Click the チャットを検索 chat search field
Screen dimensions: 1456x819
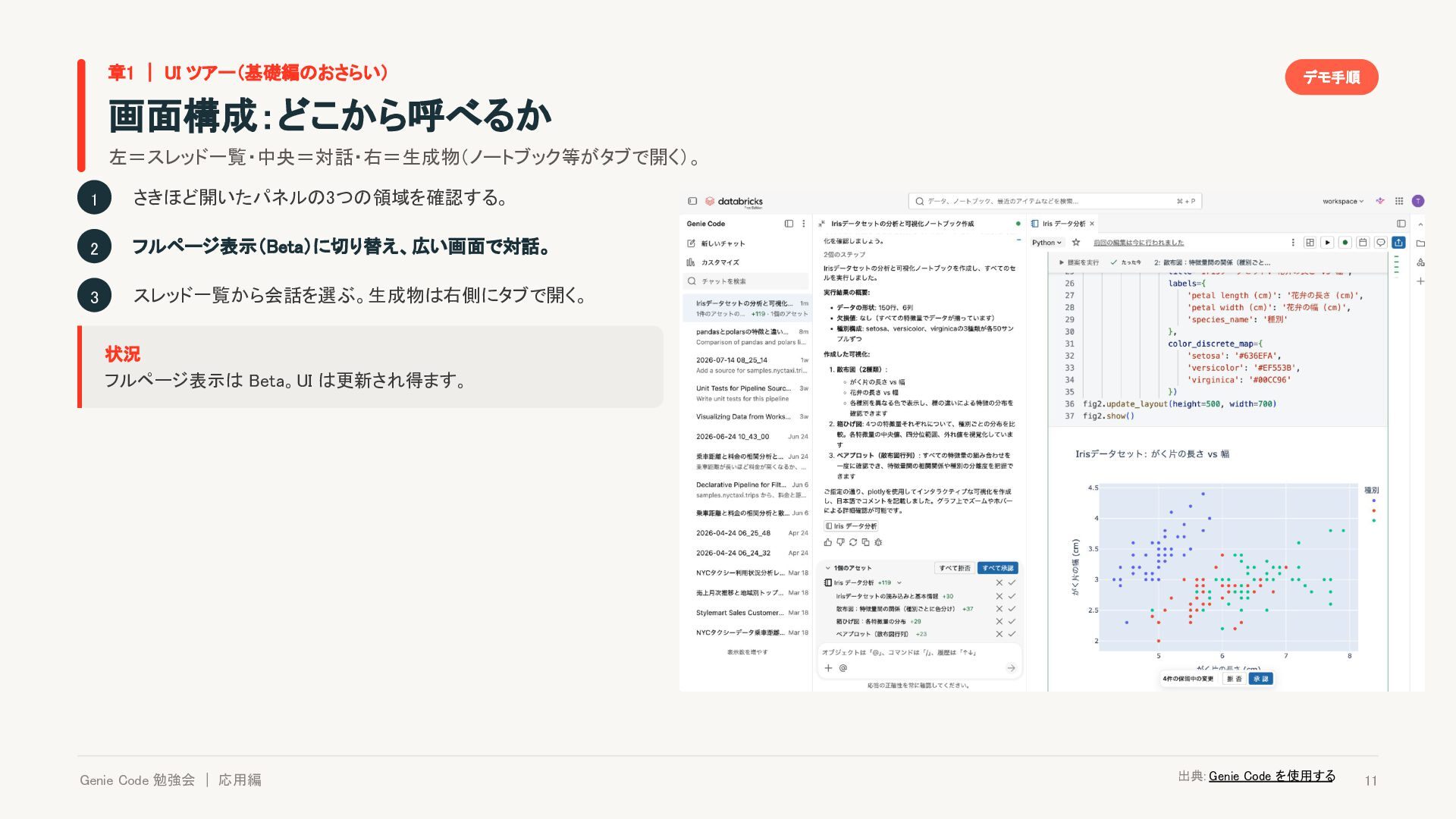tap(747, 281)
